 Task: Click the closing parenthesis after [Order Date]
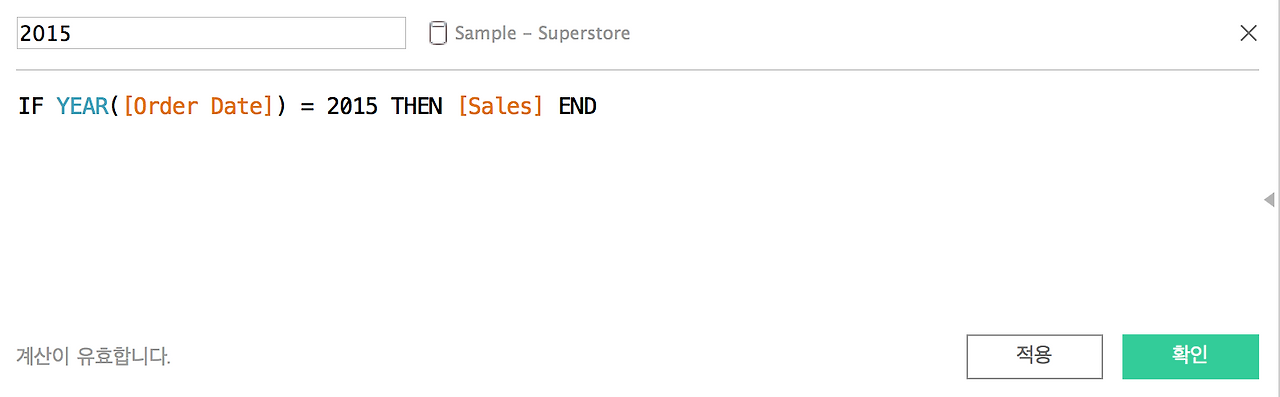coord(281,106)
